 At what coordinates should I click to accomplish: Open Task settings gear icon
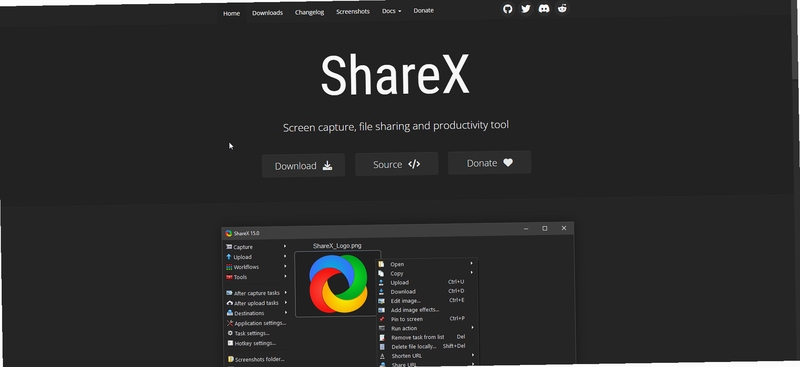[230, 333]
